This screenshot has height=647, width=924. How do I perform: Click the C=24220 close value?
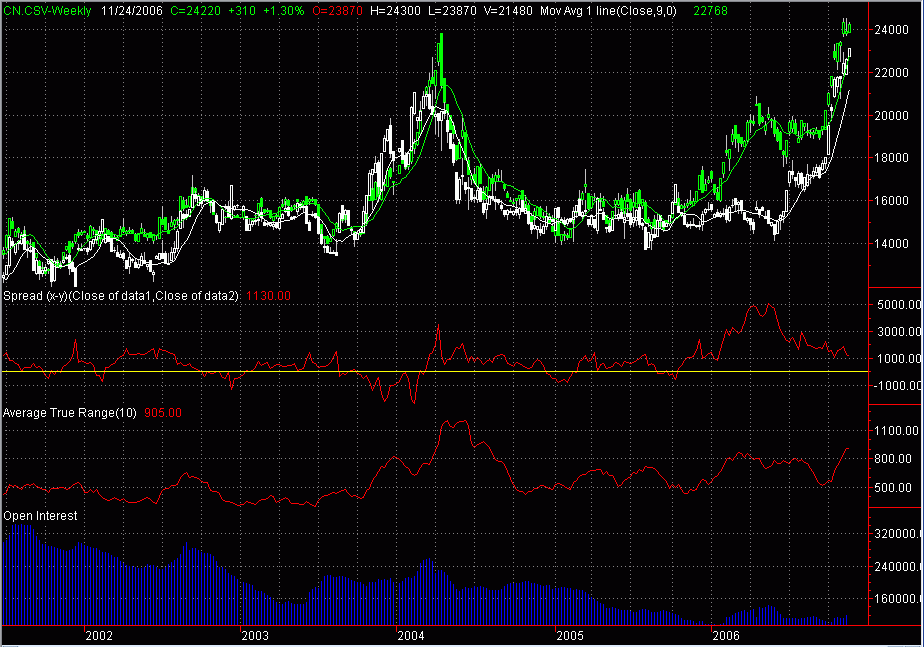click(x=196, y=11)
